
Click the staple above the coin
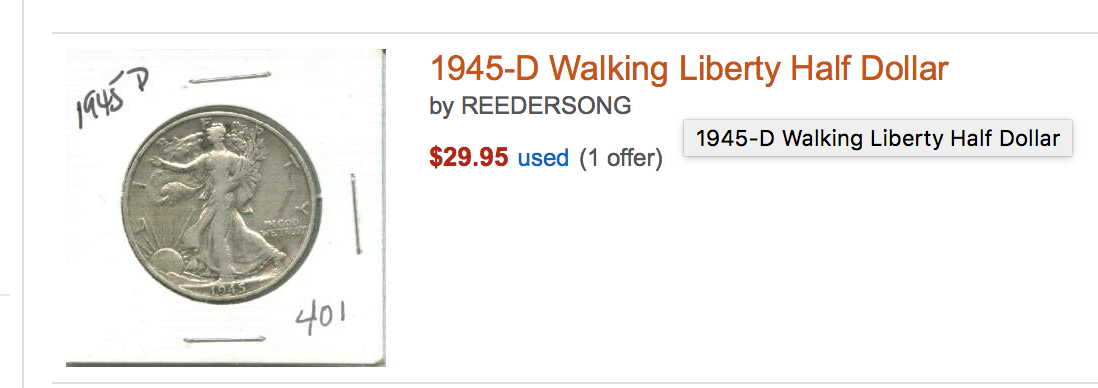230,77
